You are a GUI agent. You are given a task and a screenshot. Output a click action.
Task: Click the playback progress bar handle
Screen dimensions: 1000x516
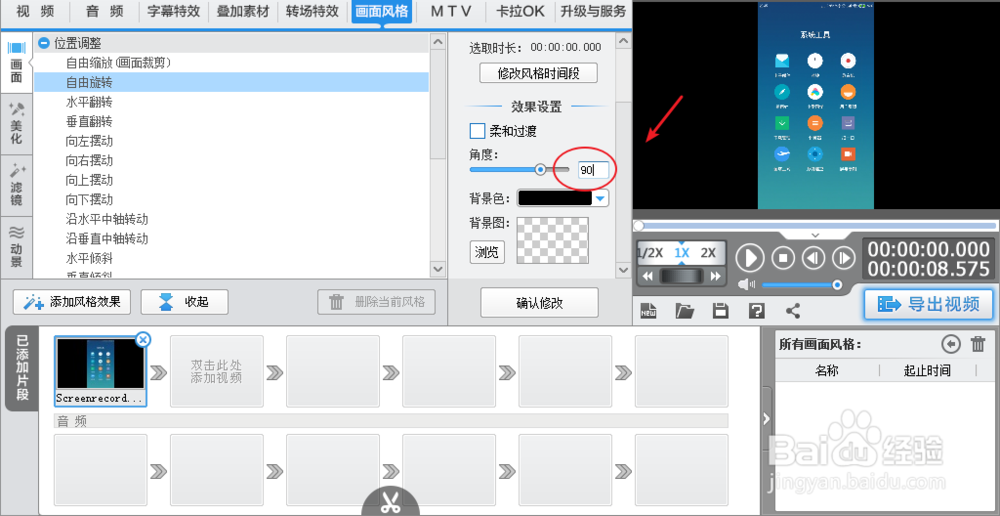click(x=638, y=226)
